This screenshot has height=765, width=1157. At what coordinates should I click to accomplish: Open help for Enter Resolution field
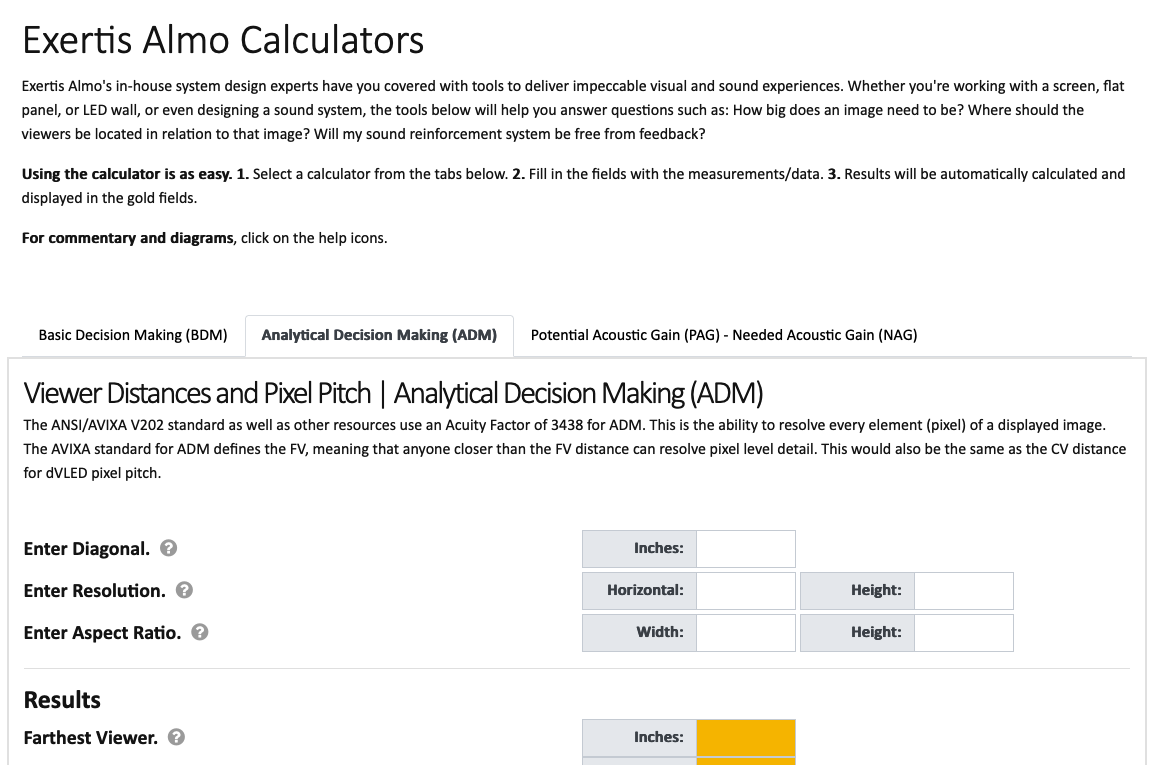(x=184, y=590)
